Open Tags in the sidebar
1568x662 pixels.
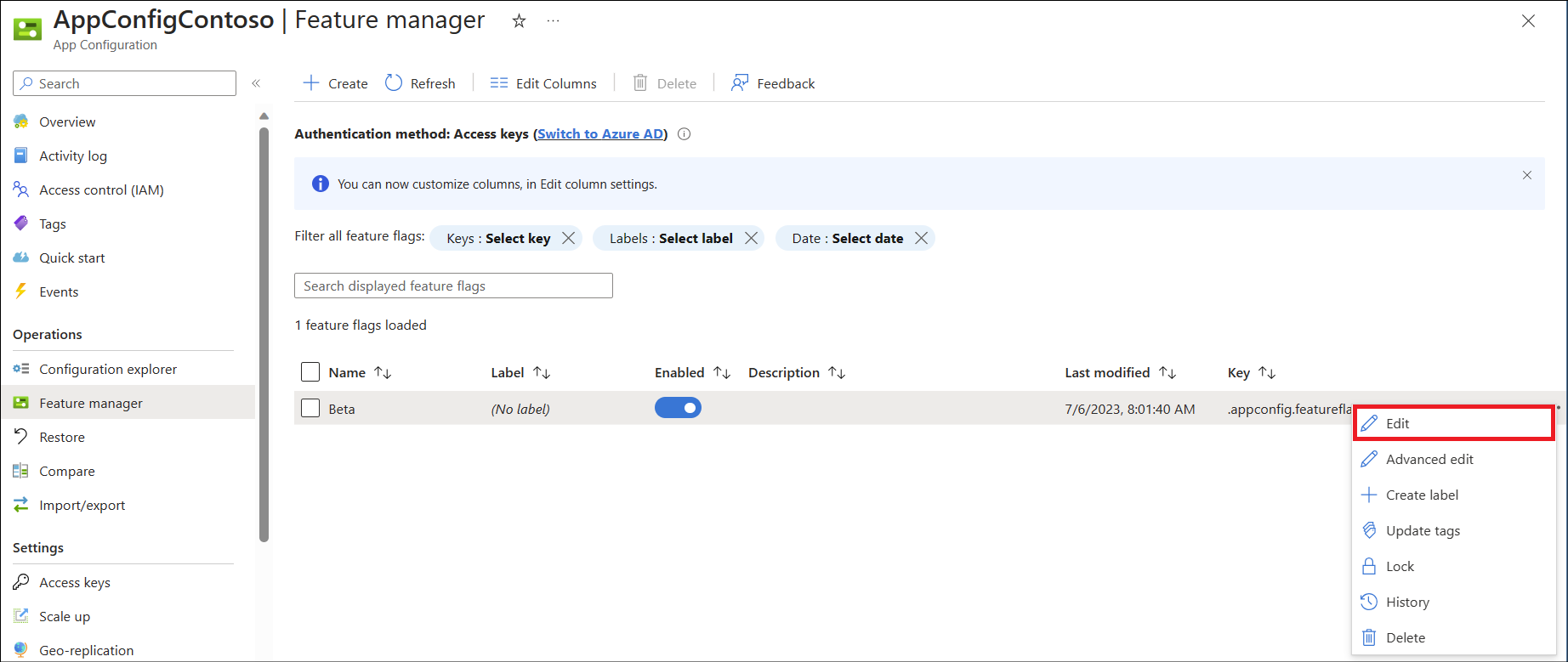[x=53, y=223]
